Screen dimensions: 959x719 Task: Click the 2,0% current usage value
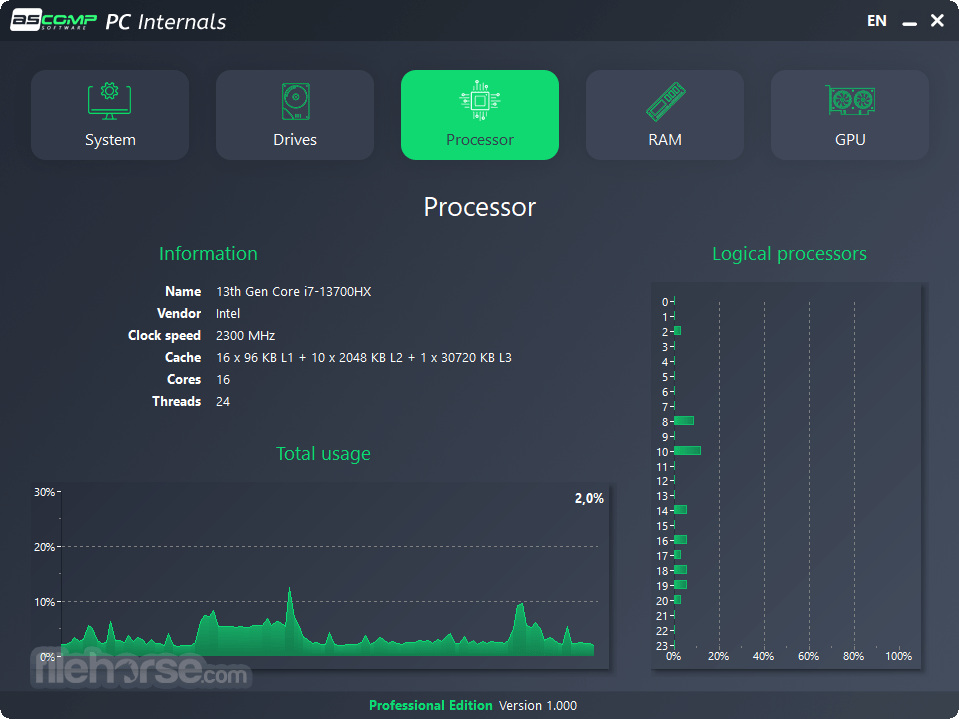589,498
